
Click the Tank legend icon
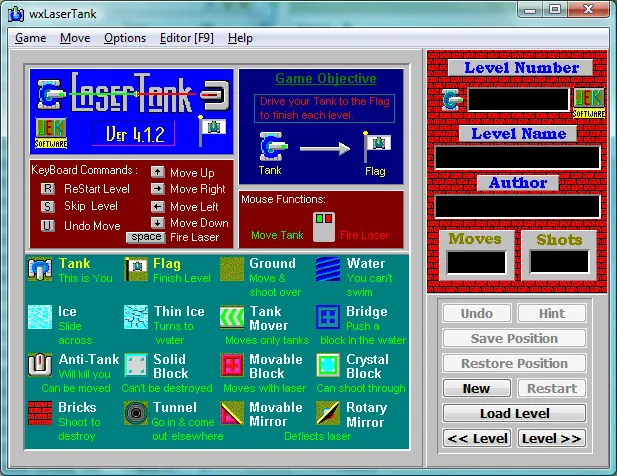[x=40, y=269]
